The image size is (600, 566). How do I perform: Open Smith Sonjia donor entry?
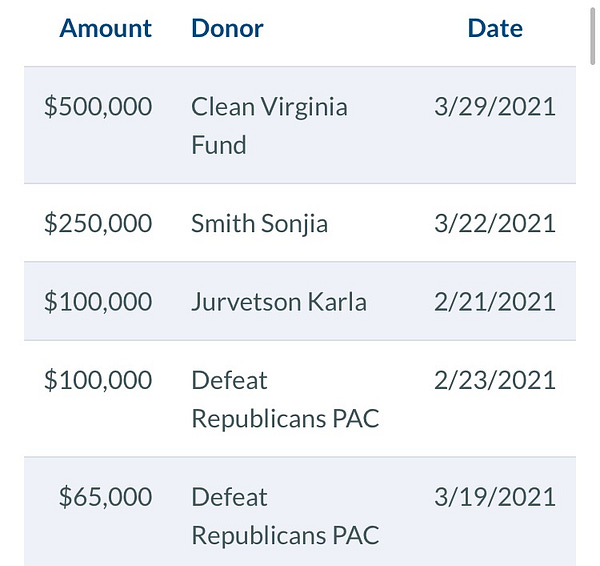point(259,223)
